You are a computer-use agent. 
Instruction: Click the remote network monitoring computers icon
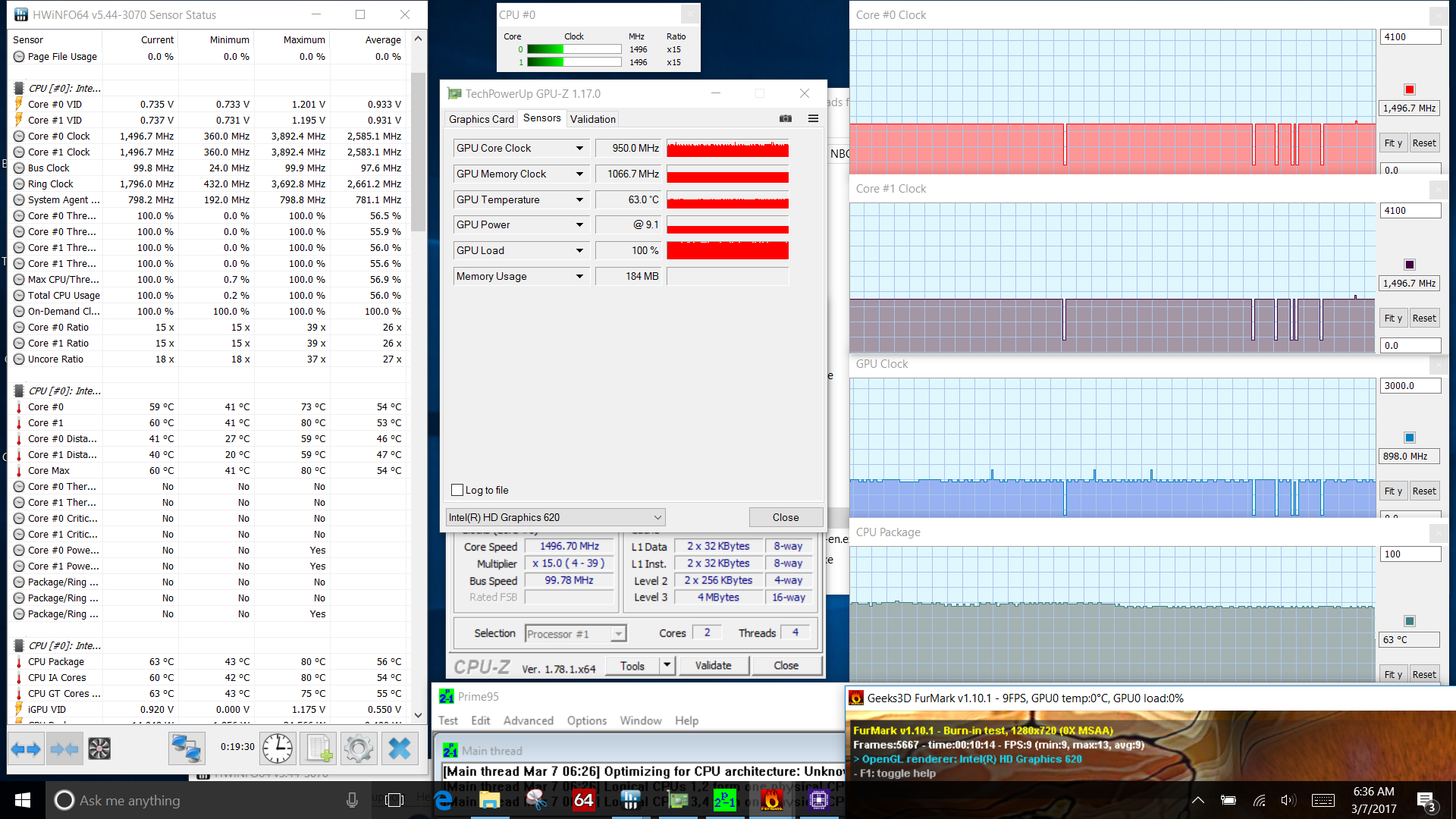click(x=186, y=749)
